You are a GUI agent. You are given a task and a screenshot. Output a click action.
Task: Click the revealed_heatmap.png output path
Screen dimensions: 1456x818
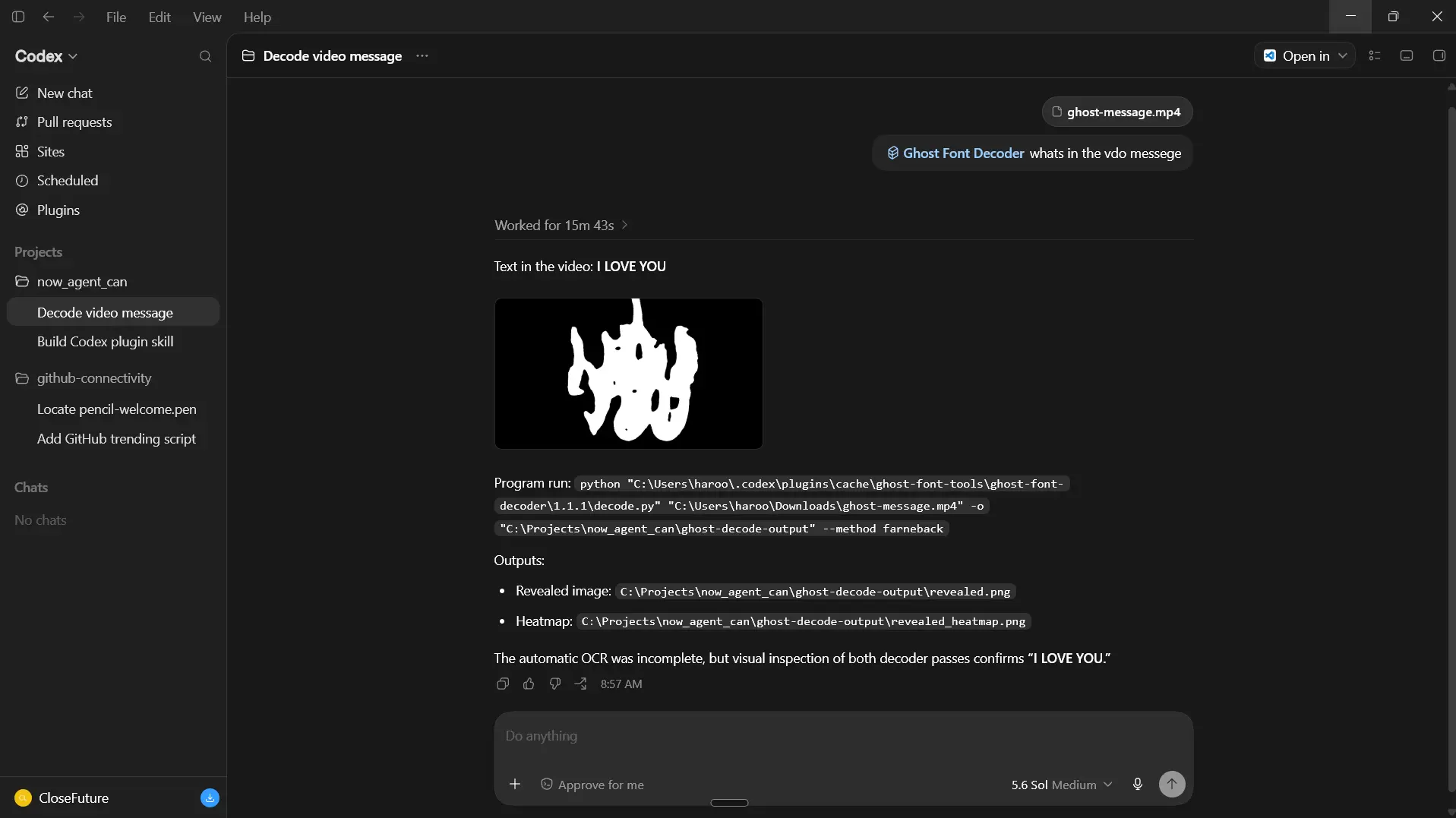(804, 621)
